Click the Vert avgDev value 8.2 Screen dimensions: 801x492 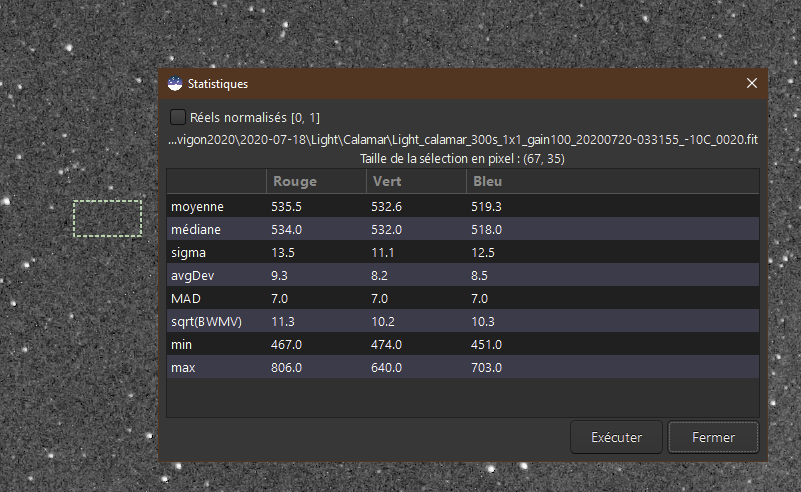379,275
